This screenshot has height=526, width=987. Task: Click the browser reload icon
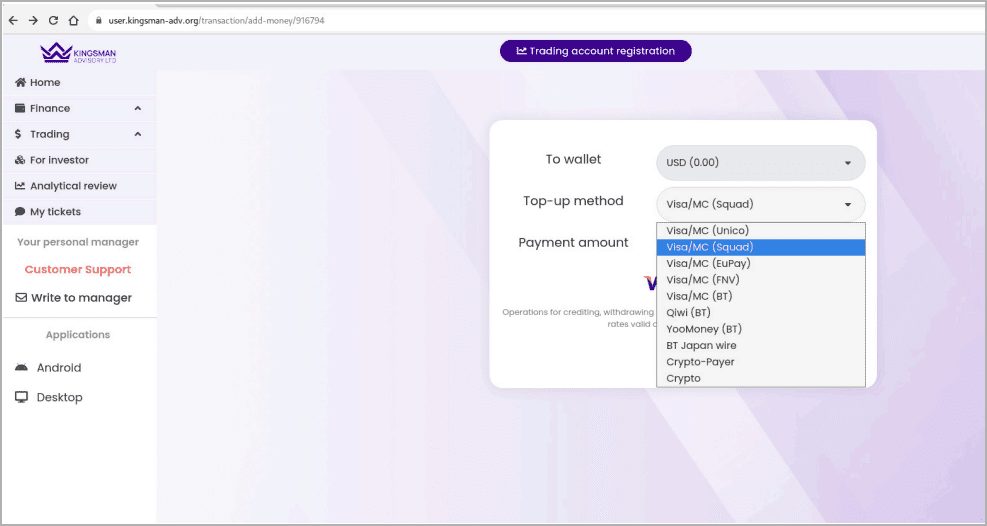[x=53, y=20]
